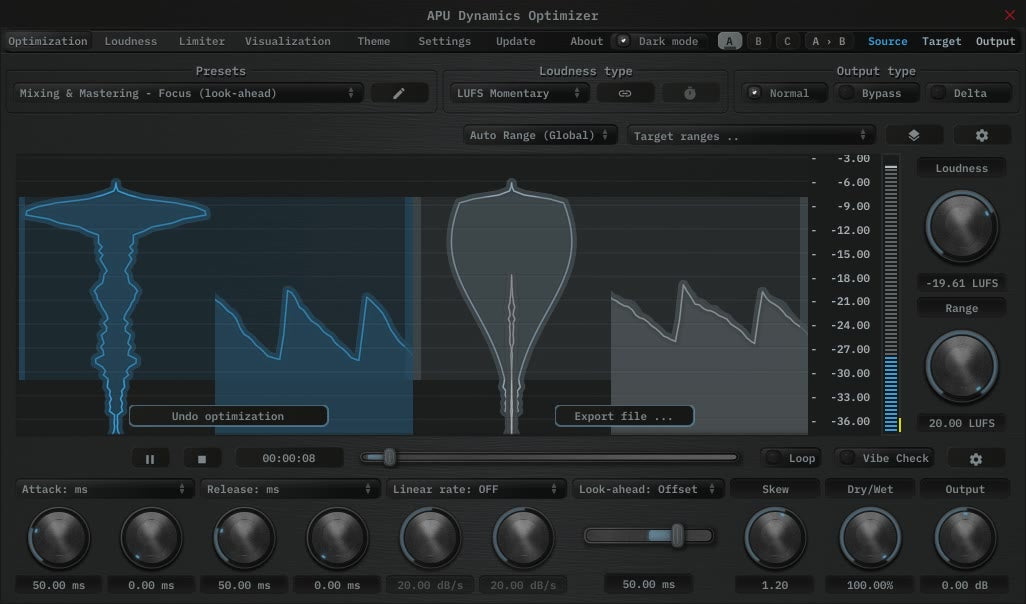This screenshot has height=604, width=1026.
Task: Open graph settings gear beside layers icon
Action: [x=982, y=135]
